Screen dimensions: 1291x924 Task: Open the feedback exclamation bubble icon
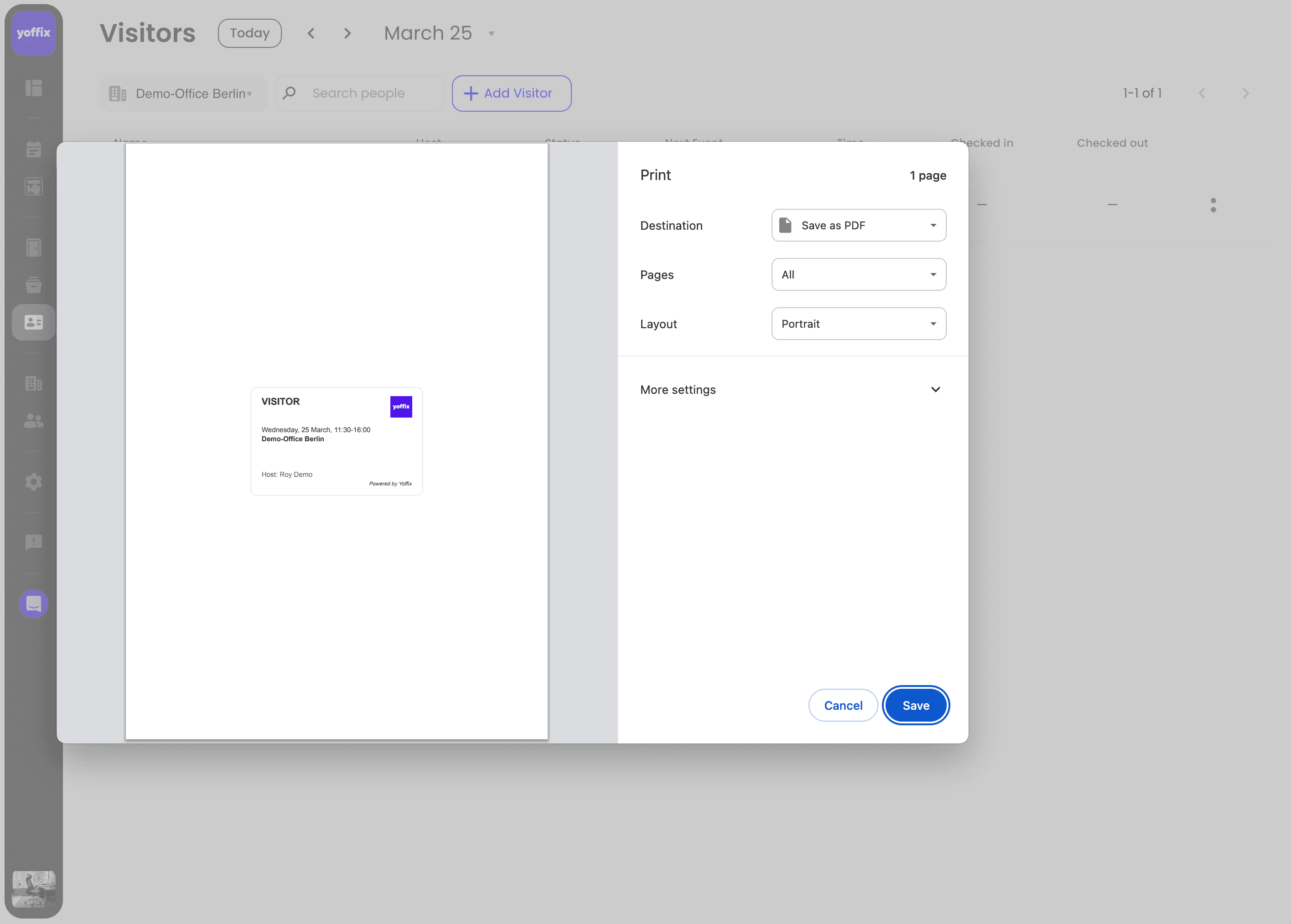[x=34, y=542]
